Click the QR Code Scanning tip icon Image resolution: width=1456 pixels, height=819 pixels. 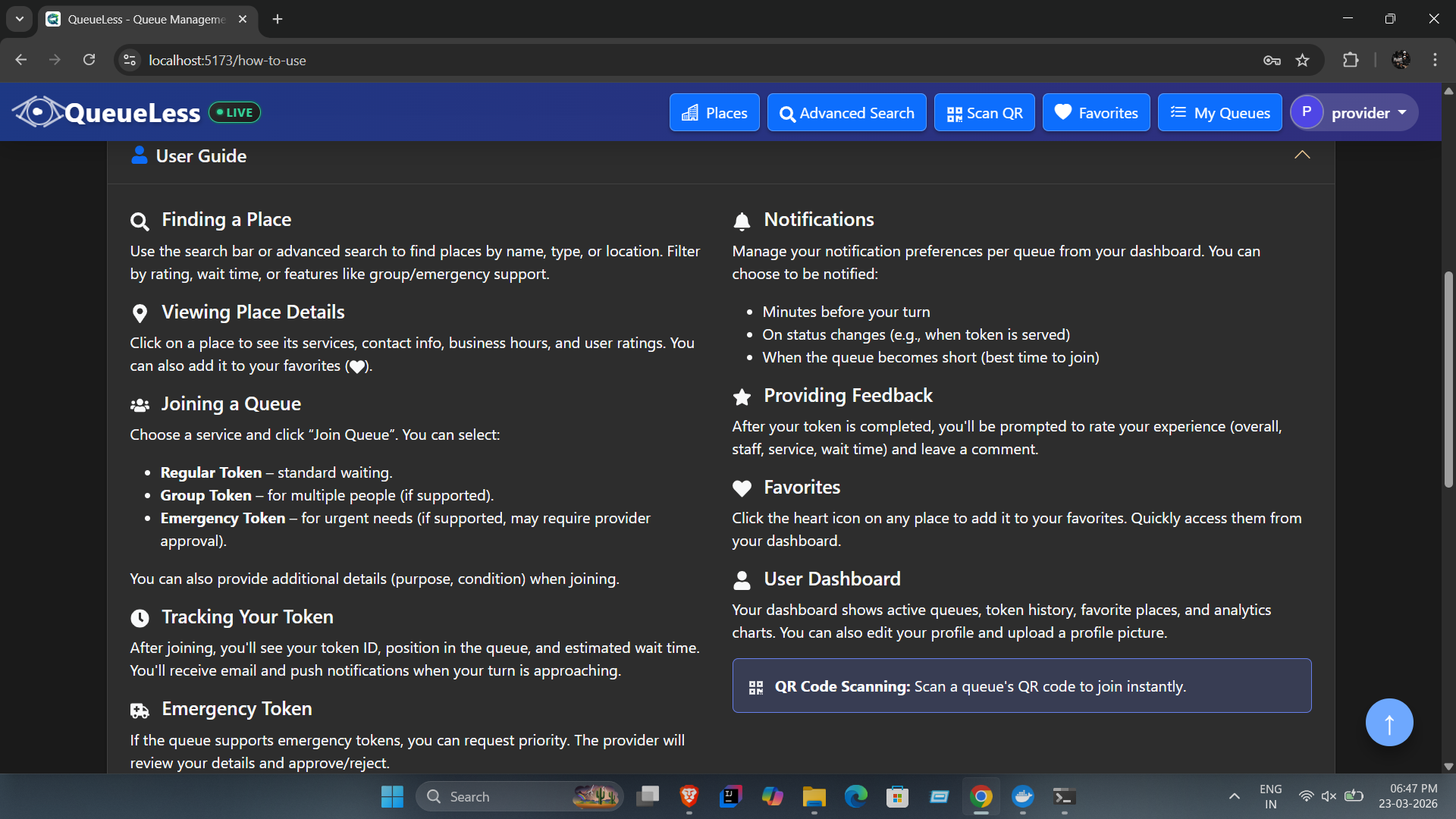[x=756, y=688]
